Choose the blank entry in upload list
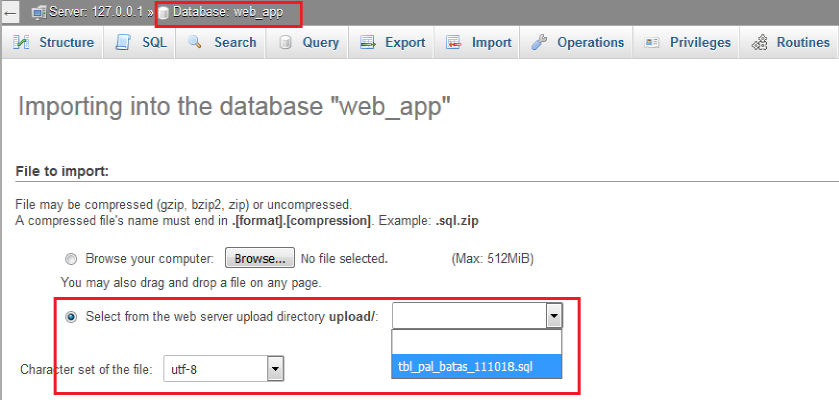The image size is (839, 400). [476, 342]
